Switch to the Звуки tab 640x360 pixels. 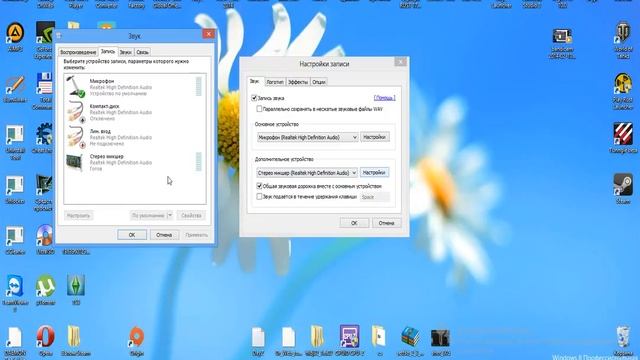(126, 52)
